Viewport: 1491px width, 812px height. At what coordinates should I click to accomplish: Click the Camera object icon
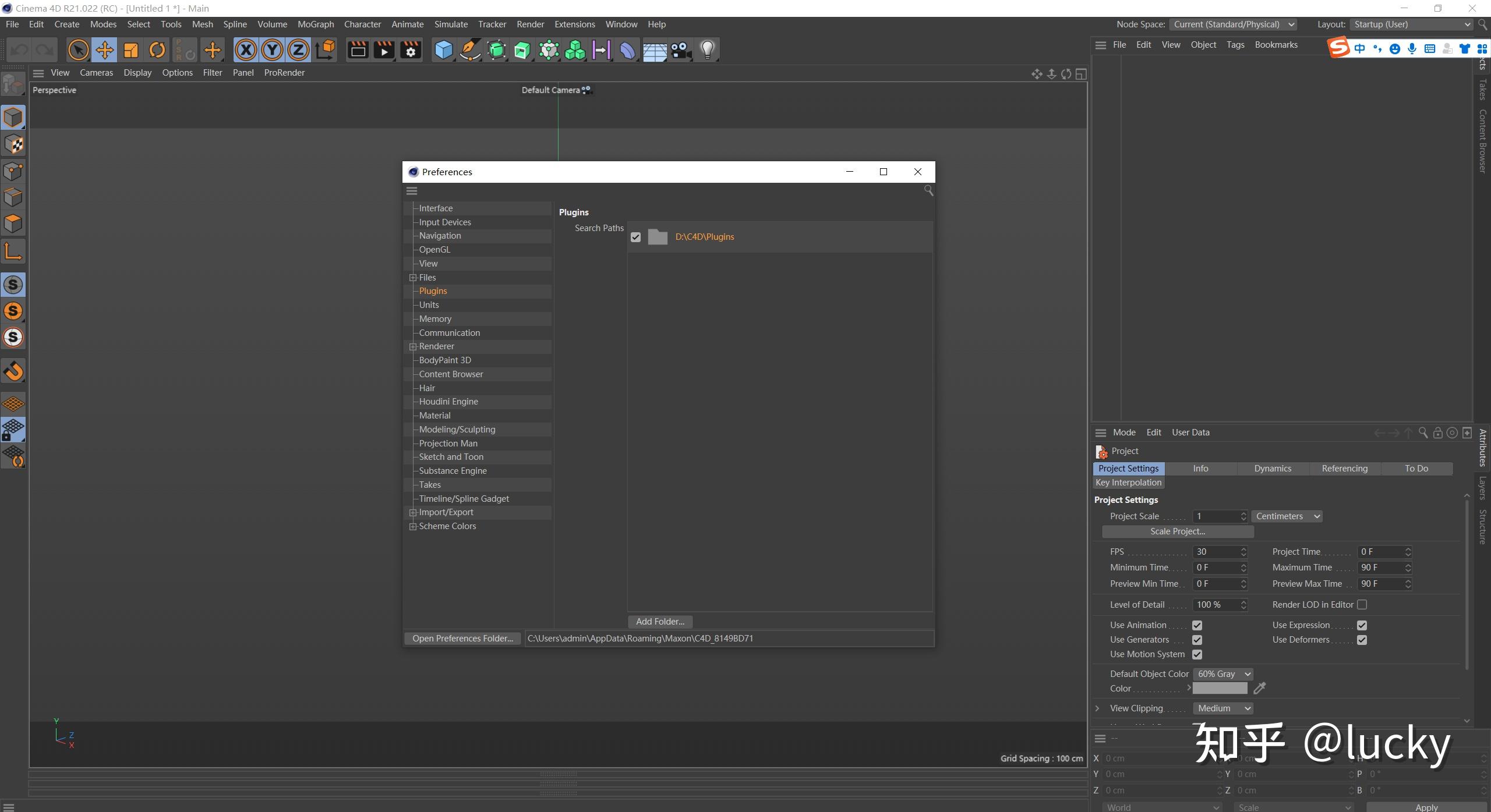pyautogui.click(x=681, y=50)
